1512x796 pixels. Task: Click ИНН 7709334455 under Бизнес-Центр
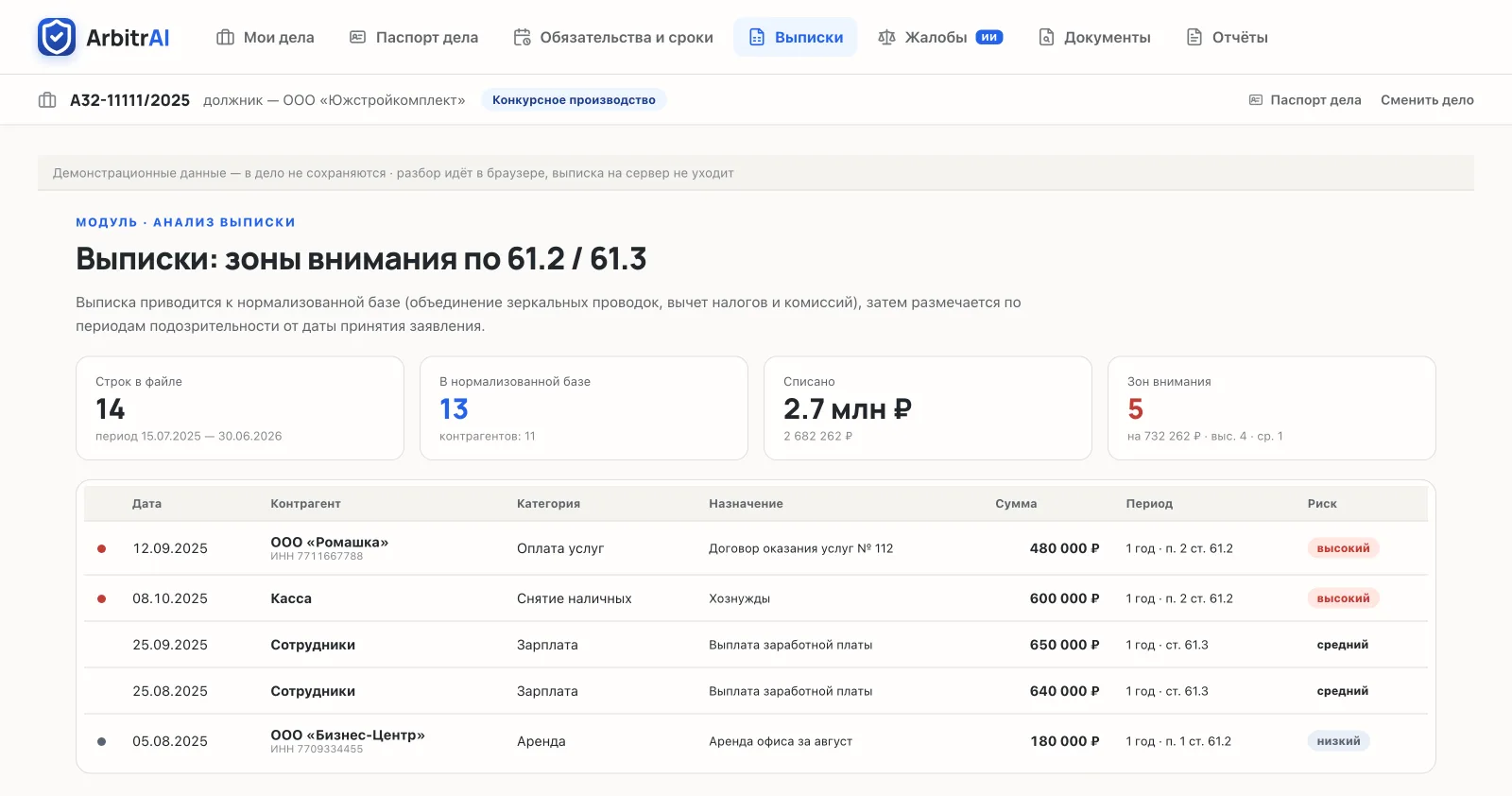coord(317,750)
